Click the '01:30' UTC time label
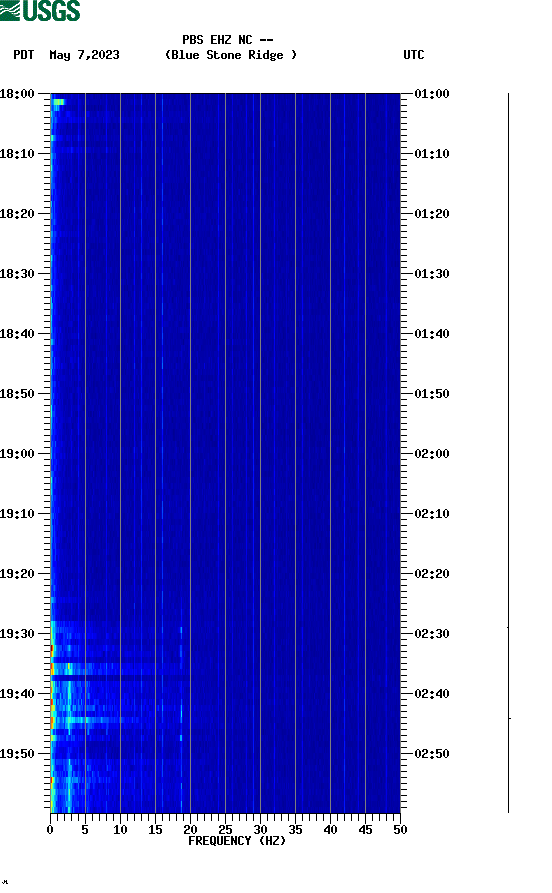This screenshot has height=893, width=552. (432, 274)
